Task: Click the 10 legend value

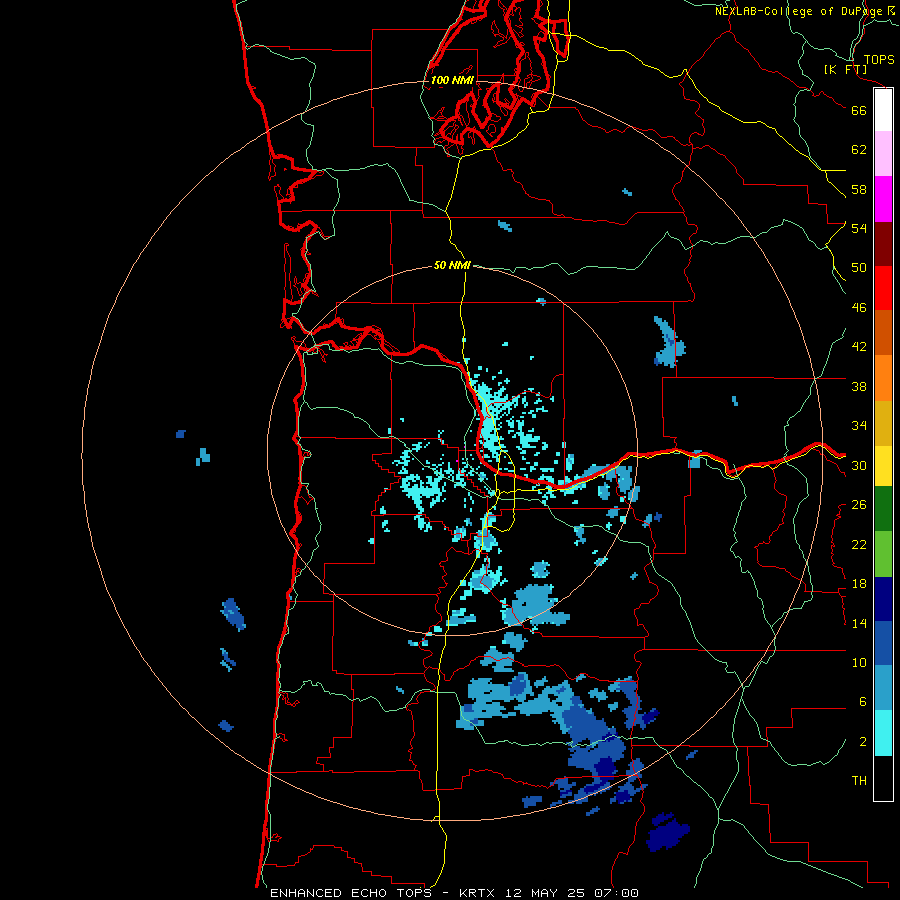Action: coord(859,663)
